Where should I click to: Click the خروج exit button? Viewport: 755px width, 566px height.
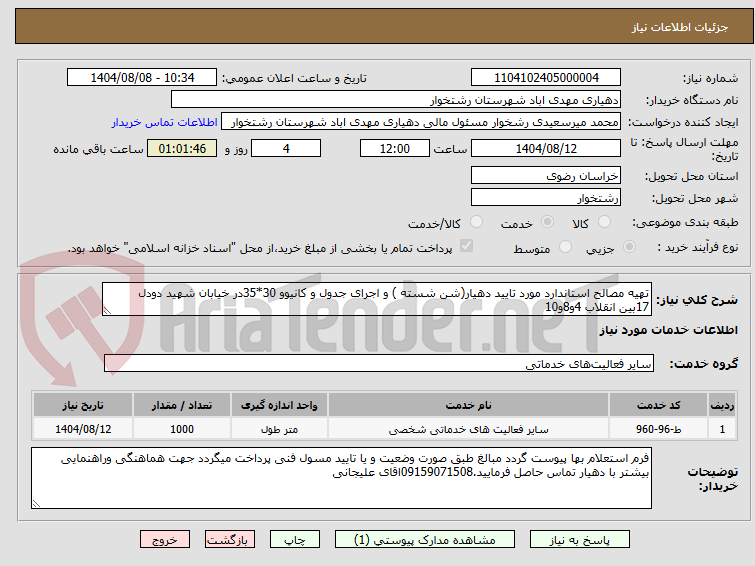click(x=165, y=540)
